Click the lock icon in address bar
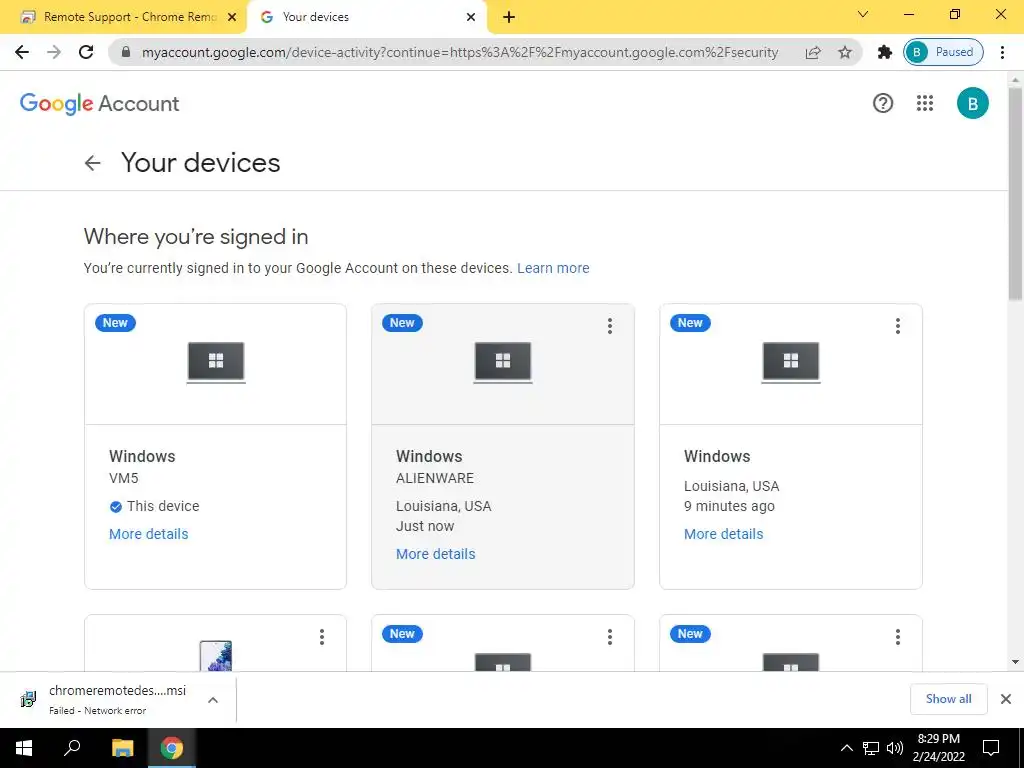This screenshot has height=768, width=1024. [126, 52]
